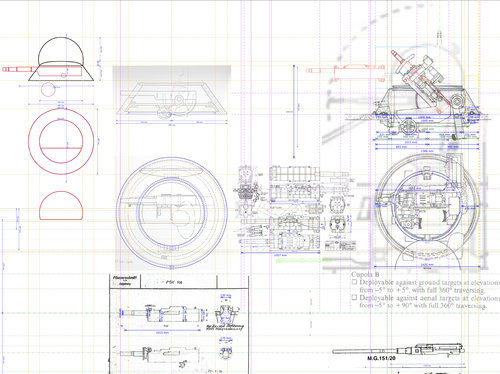This screenshot has width=500, height=374.
Task: Select the Mauser drawing title block
Action: (x=125, y=282)
